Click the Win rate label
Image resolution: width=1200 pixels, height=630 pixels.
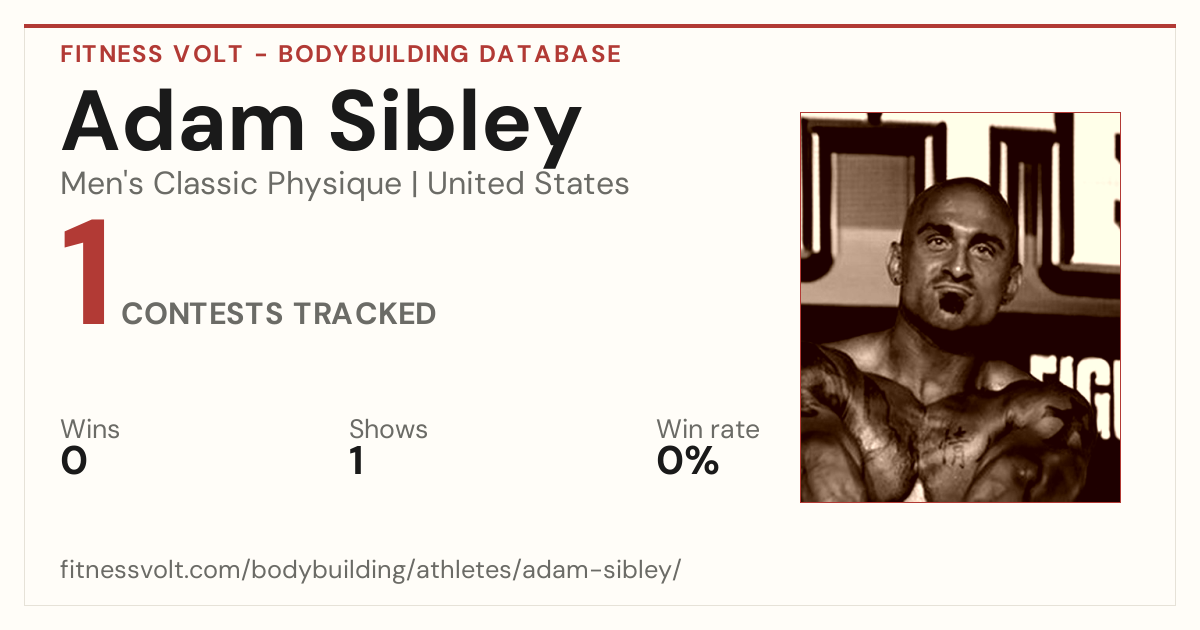pos(708,430)
